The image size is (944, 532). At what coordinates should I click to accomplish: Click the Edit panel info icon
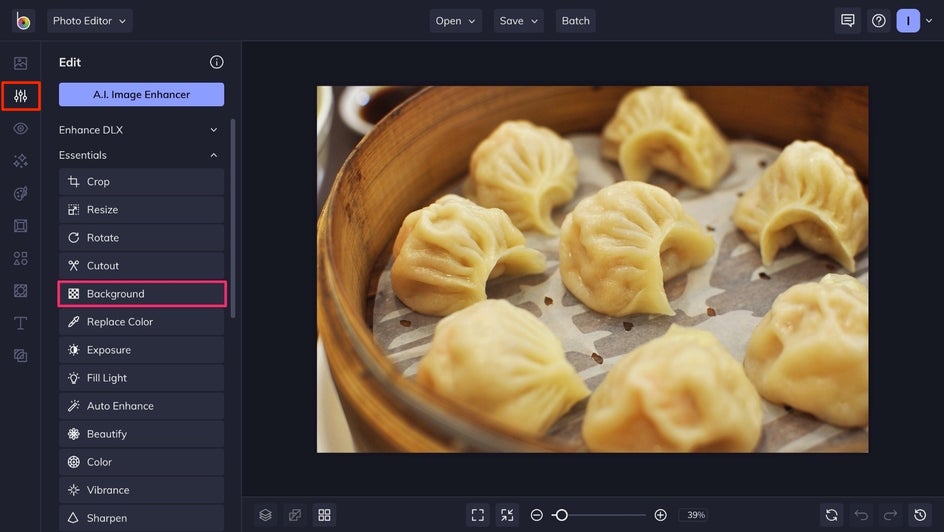click(x=216, y=62)
